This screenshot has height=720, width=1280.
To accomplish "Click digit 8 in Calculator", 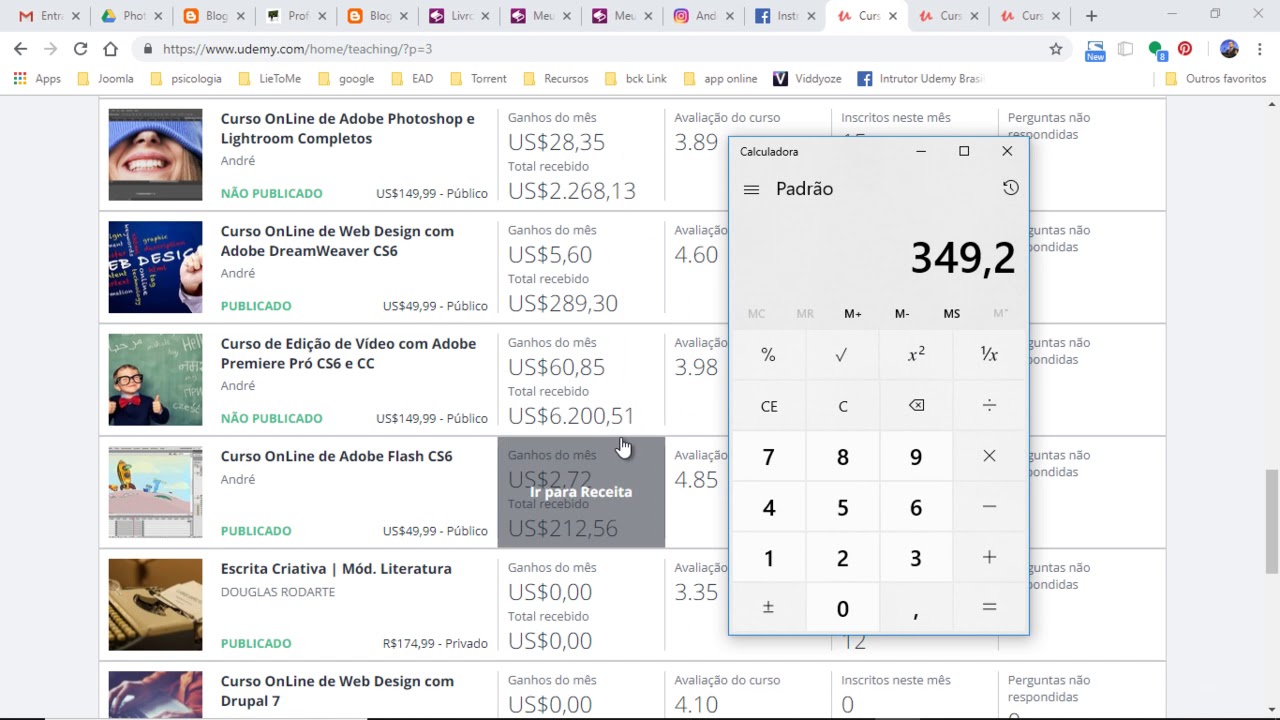I will (x=842, y=457).
